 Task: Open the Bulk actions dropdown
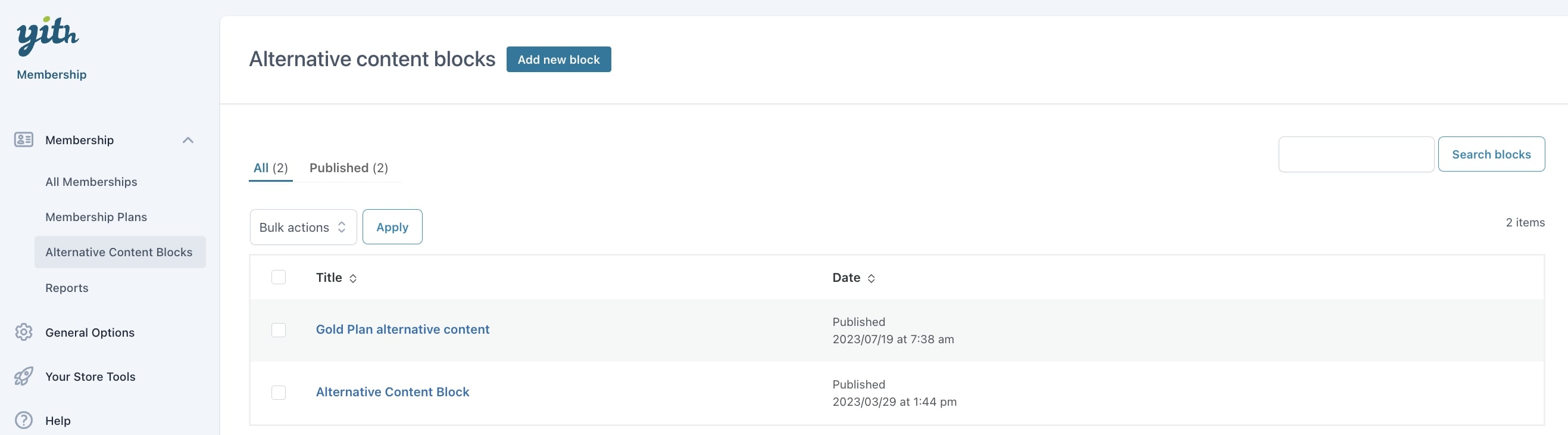pos(303,227)
